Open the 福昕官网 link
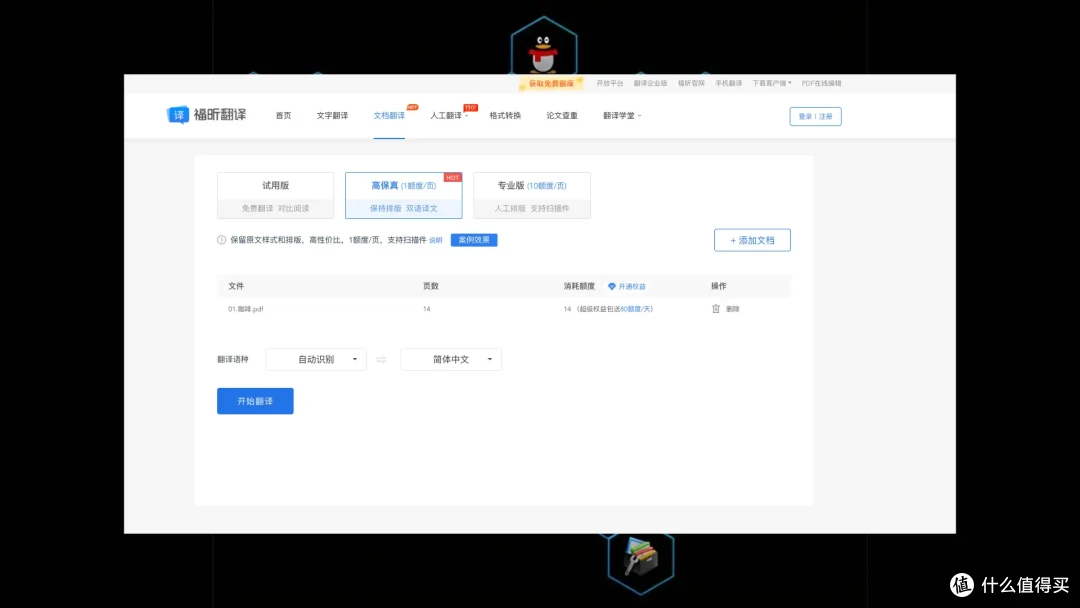 pos(691,83)
